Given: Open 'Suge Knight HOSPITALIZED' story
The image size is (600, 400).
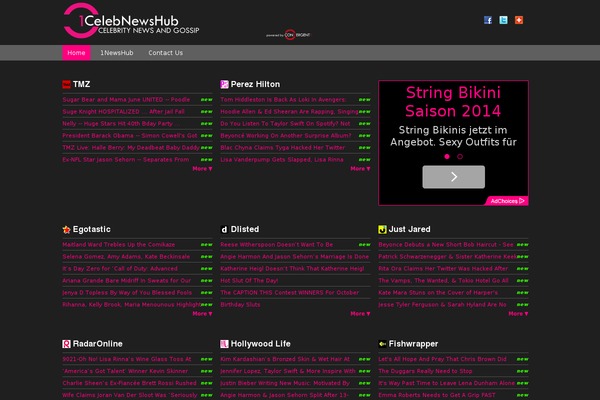Looking at the screenshot, I should (x=124, y=111).
